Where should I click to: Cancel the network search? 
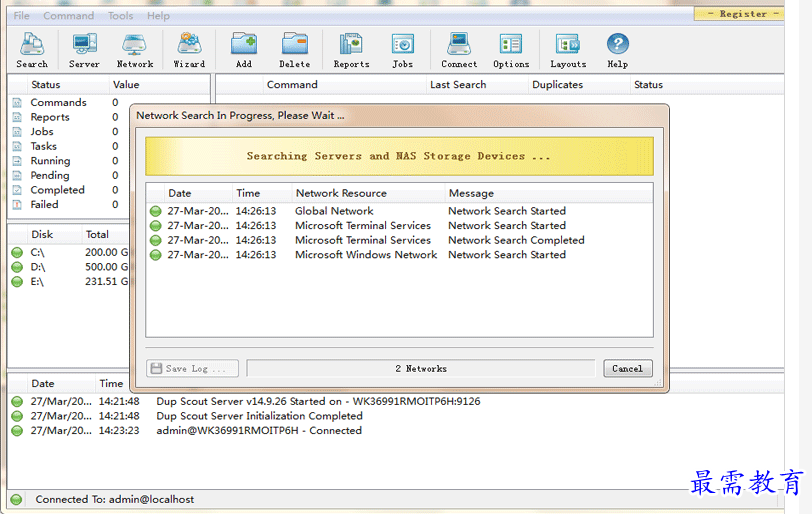(627, 368)
